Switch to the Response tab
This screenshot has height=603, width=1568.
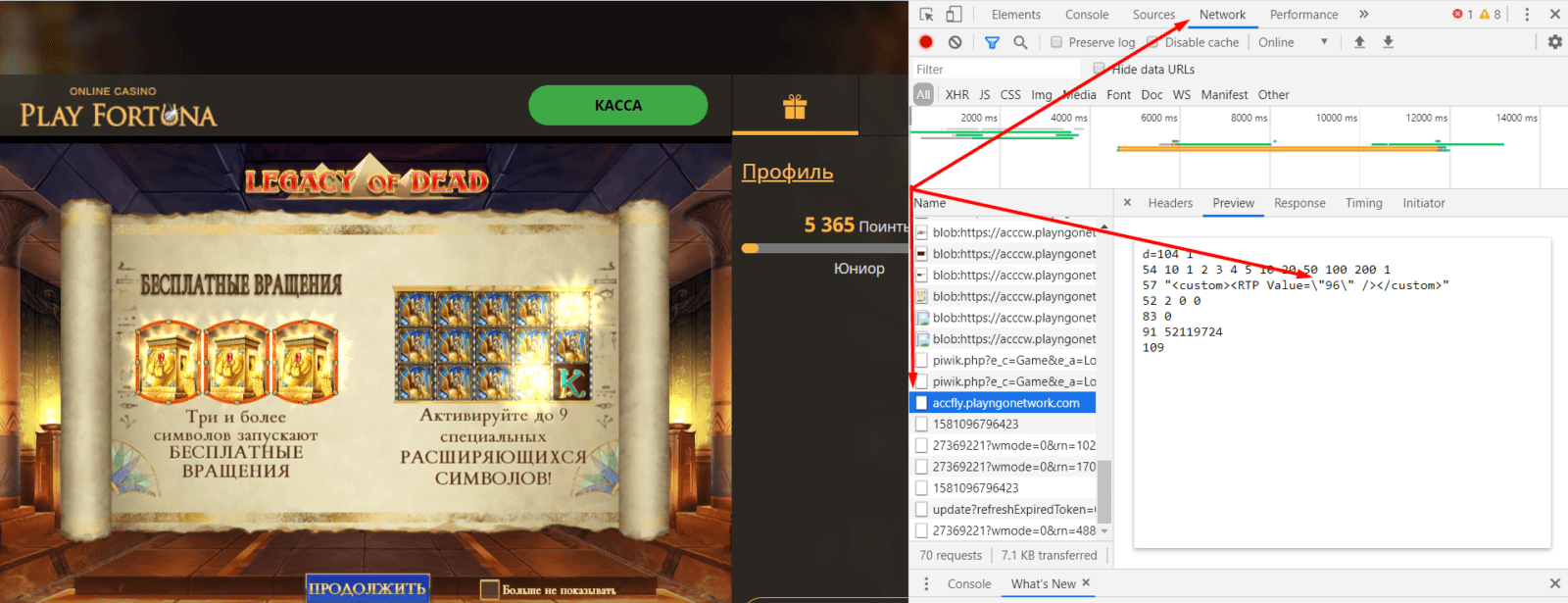pyautogui.click(x=1299, y=203)
